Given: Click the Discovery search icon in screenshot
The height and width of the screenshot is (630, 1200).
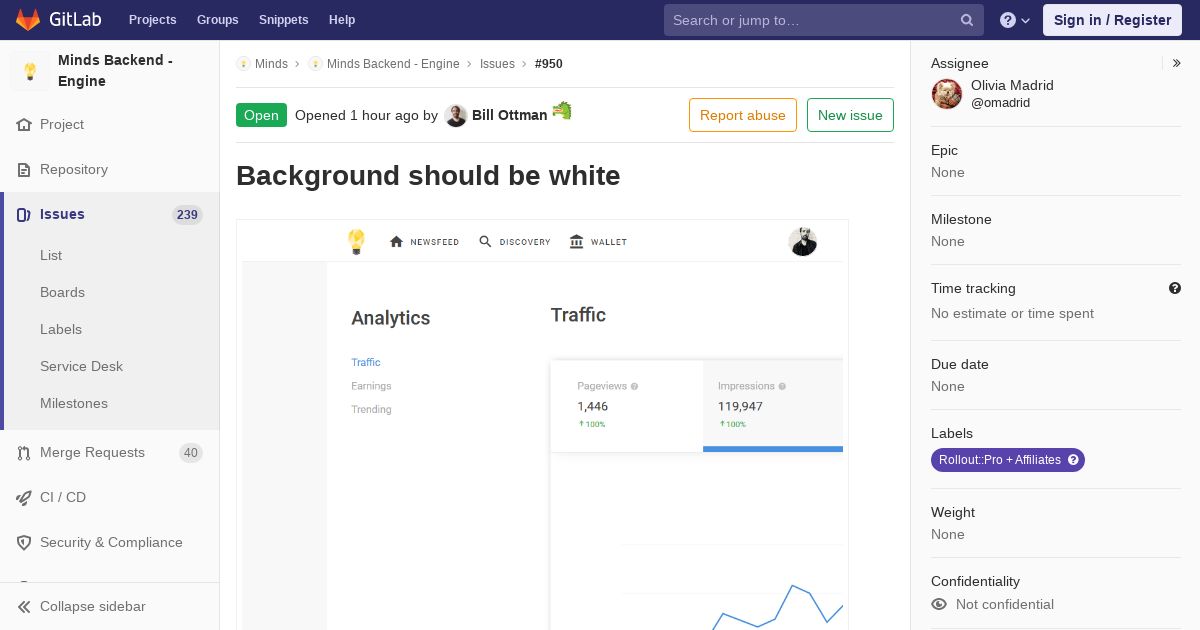Looking at the screenshot, I should (485, 242).
